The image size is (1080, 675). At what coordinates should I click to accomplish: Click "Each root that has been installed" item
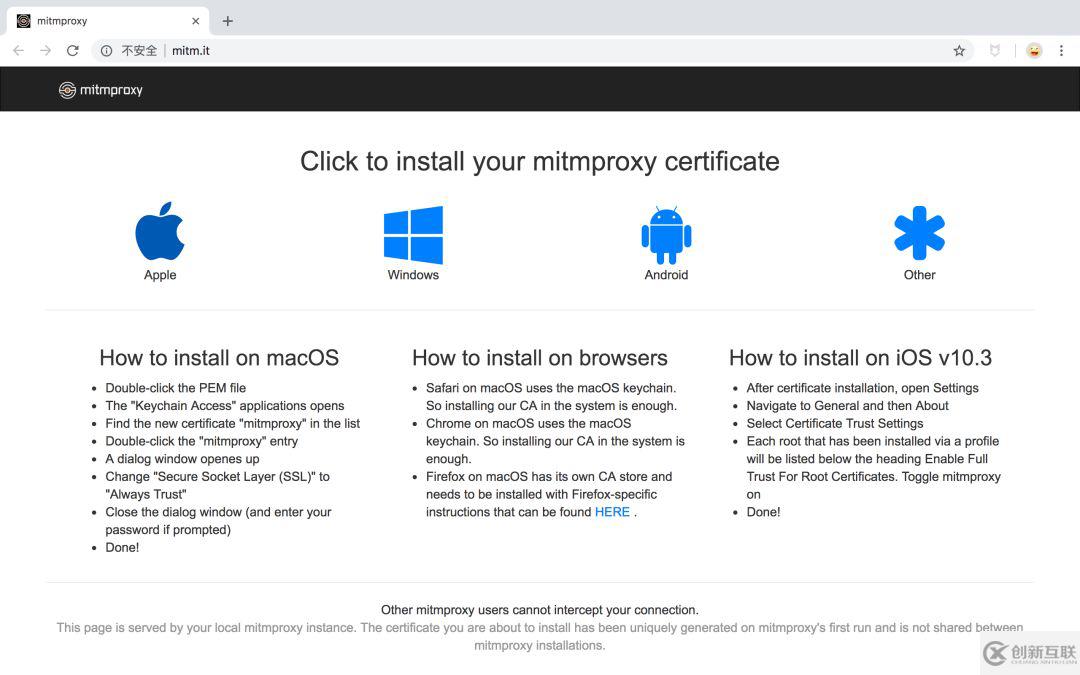pos(873,468)
